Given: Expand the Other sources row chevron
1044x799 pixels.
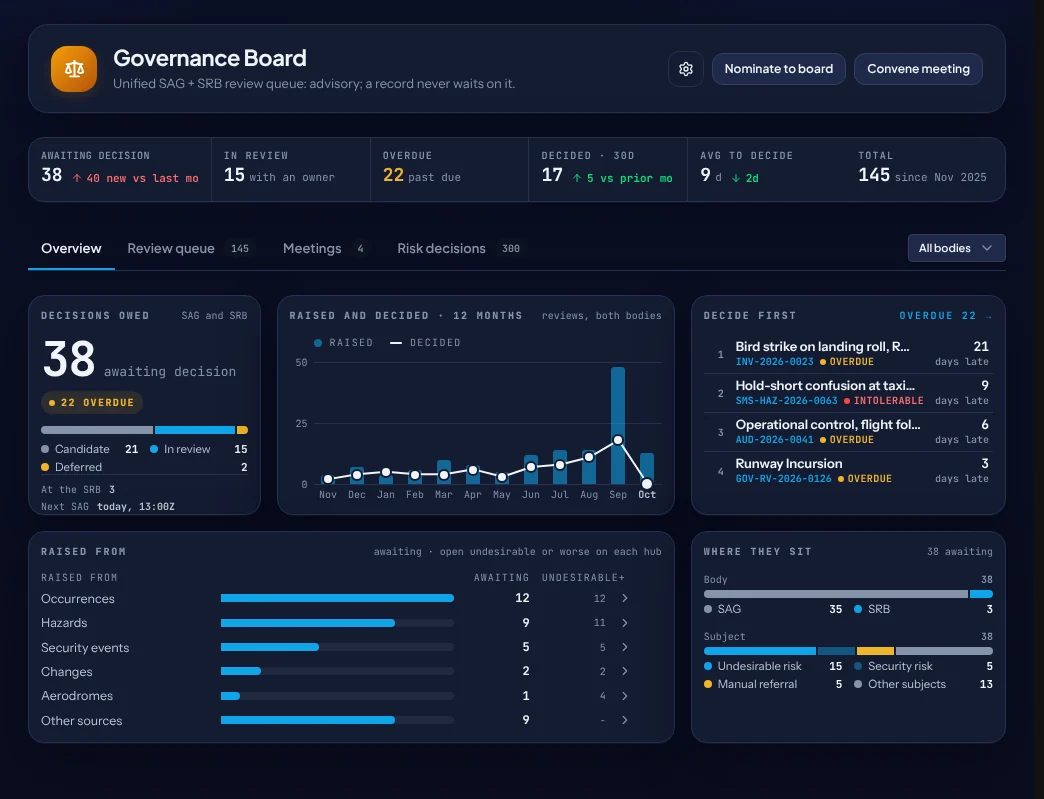Looking at the screenshot, I should 625,720.
